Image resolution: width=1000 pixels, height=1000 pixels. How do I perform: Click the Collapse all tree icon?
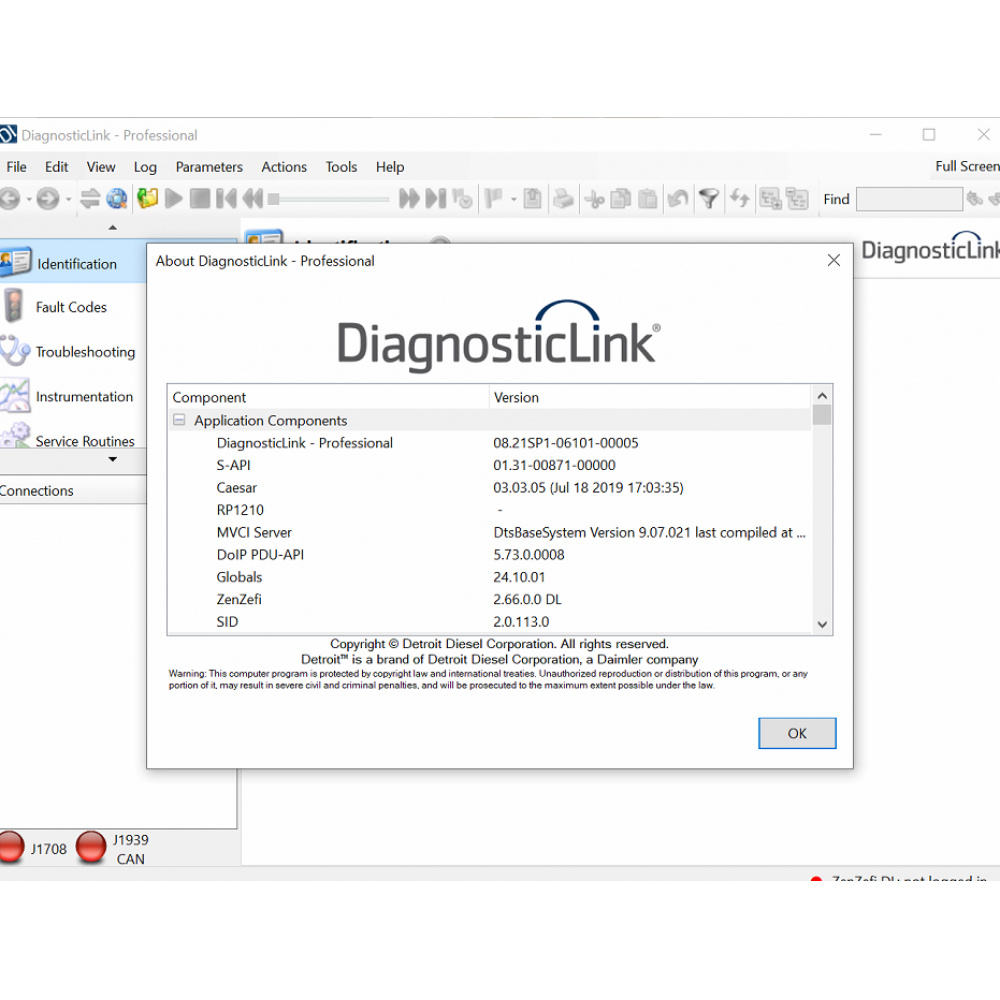point(797,200)
